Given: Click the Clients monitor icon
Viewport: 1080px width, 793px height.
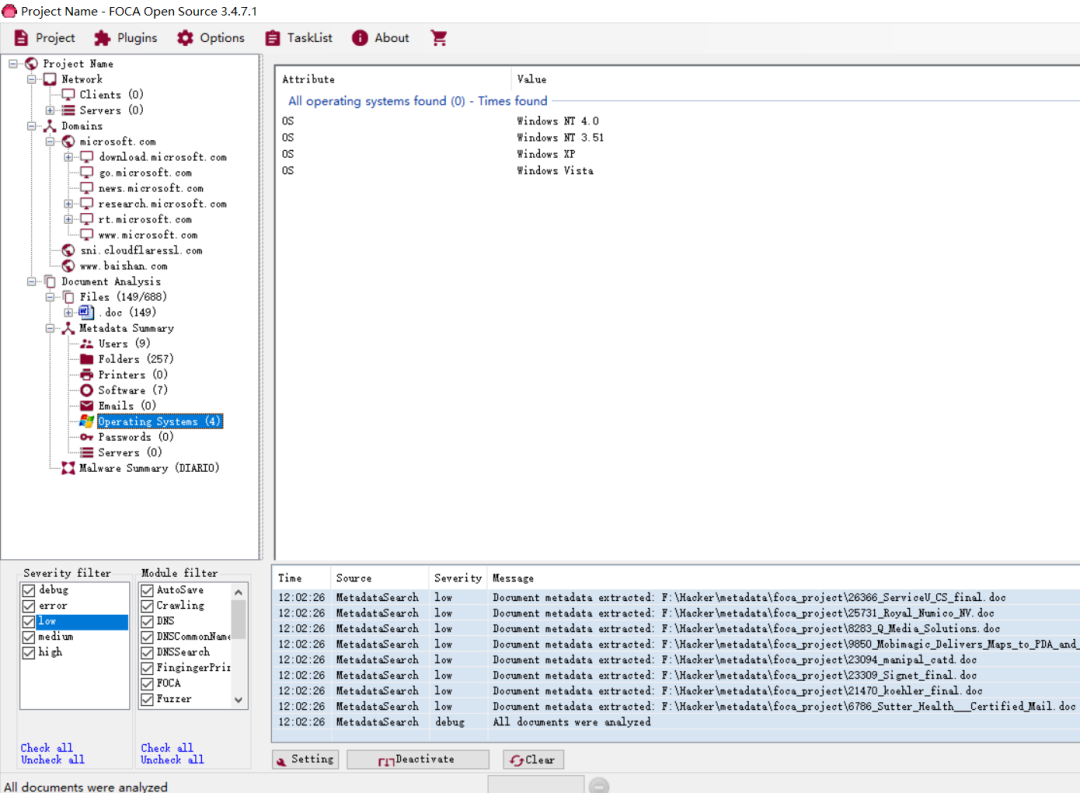Looking at the screenshot, I should click(x=68, y=94).
